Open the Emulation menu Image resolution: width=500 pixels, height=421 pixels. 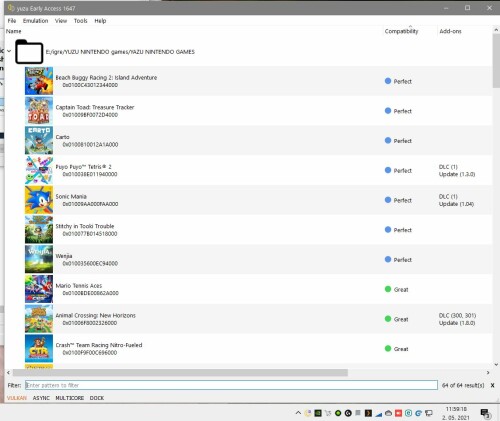(x=35, y=21)
